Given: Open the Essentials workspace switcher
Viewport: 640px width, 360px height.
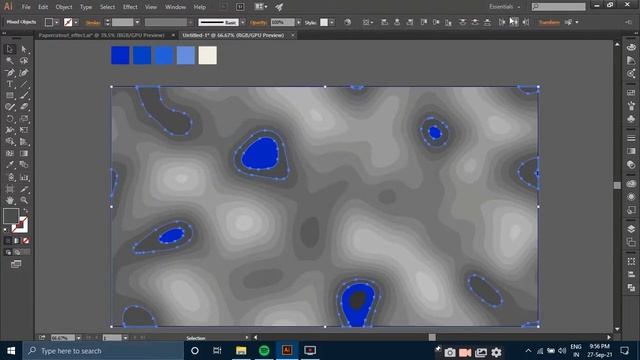Looking at the screenshot, I should coord(504,7).
